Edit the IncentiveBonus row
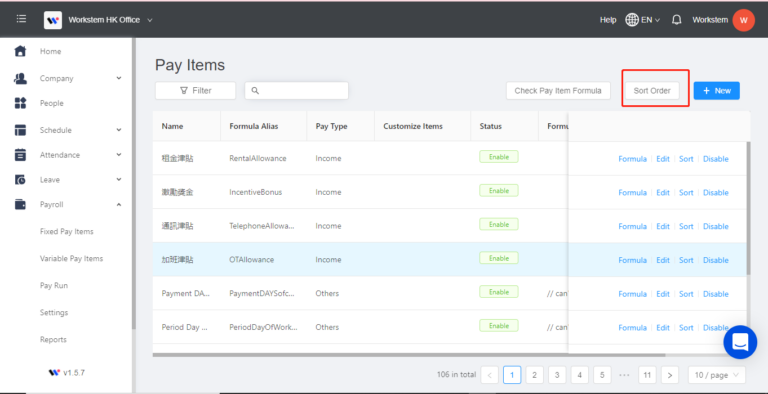 pyautogui.click(x=663, y=193)
